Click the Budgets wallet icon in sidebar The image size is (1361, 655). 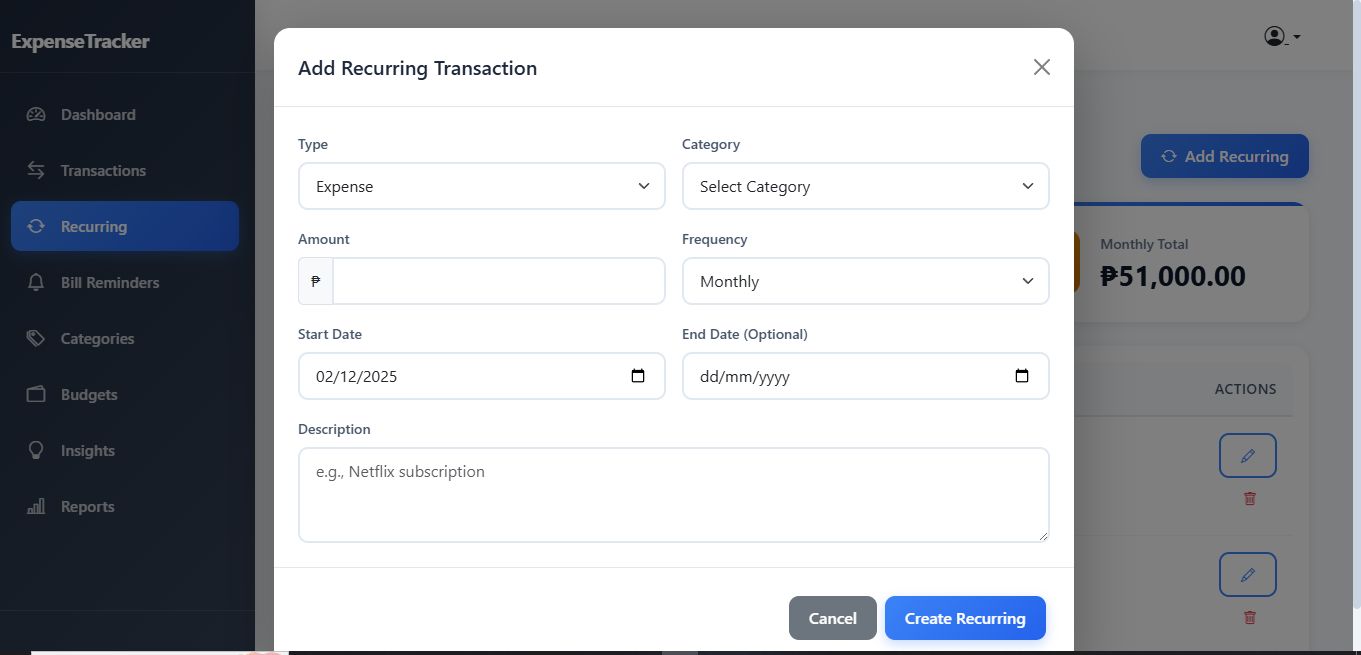pyautogui.click(x=36, y=394)
